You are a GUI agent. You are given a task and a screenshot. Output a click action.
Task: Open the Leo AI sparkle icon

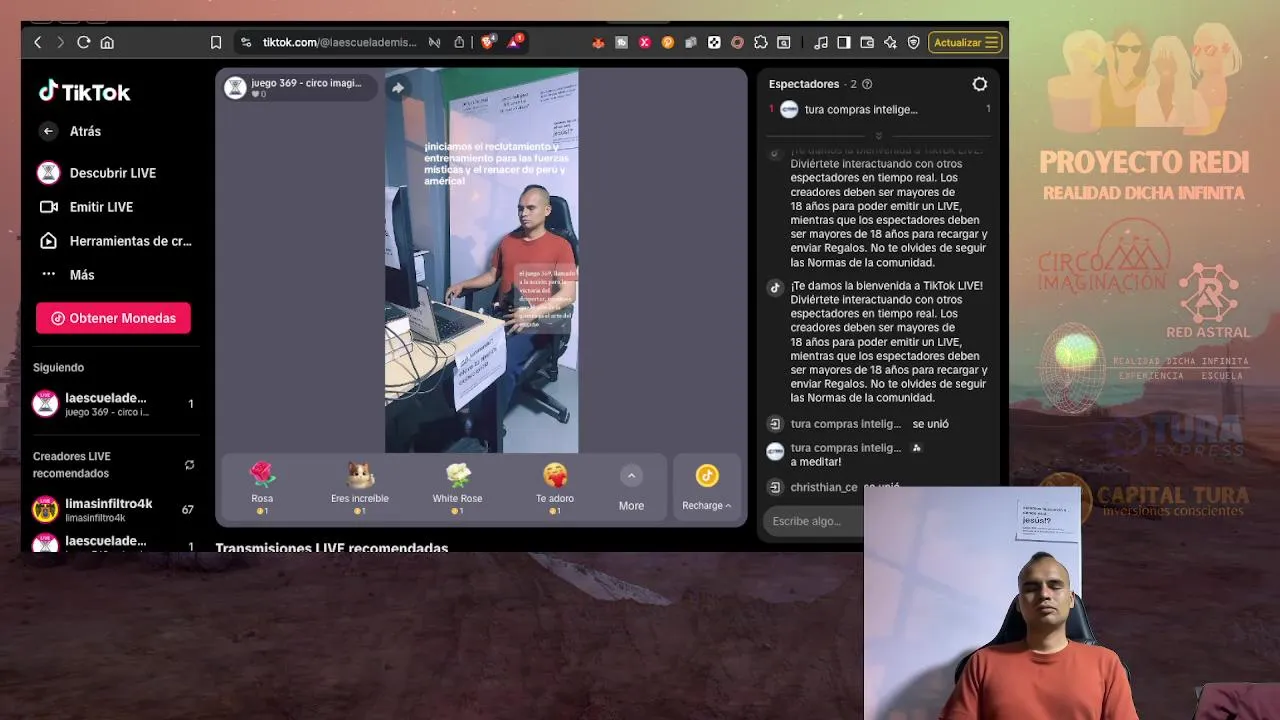coord(890,42)
